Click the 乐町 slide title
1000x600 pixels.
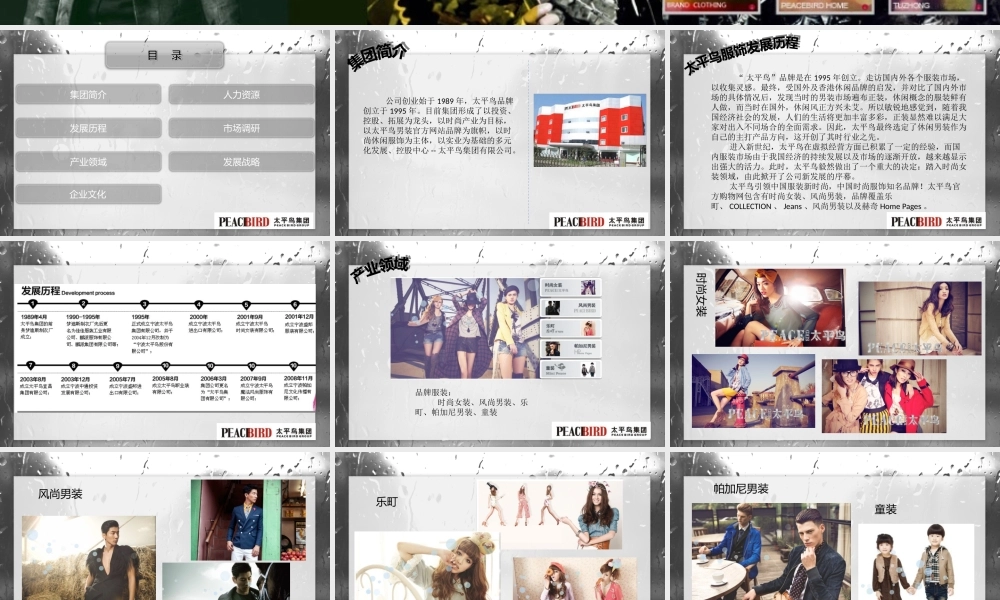pyautogui.click(x=386, y=502)
